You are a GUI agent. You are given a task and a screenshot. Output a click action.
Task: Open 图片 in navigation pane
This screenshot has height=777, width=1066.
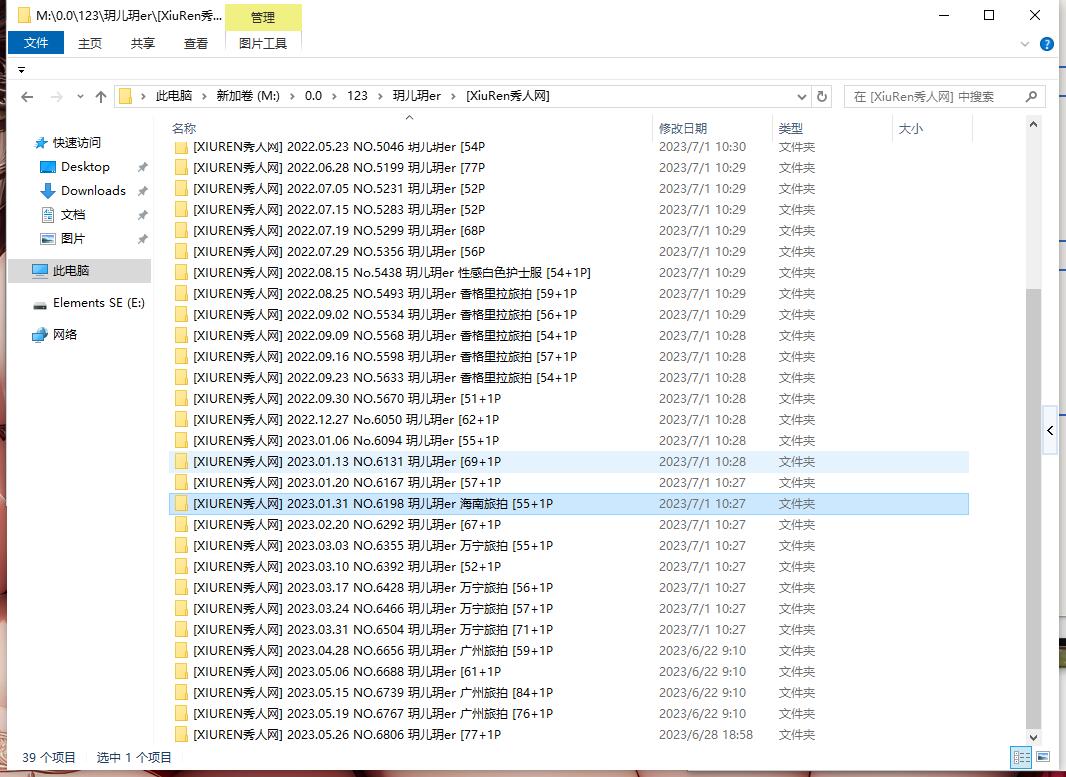73,239
